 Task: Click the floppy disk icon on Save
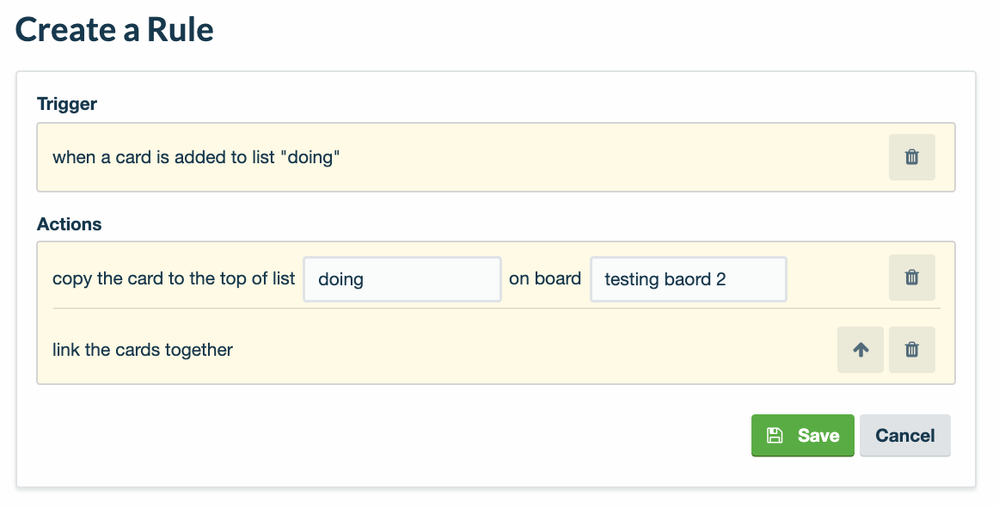point(774,436)
